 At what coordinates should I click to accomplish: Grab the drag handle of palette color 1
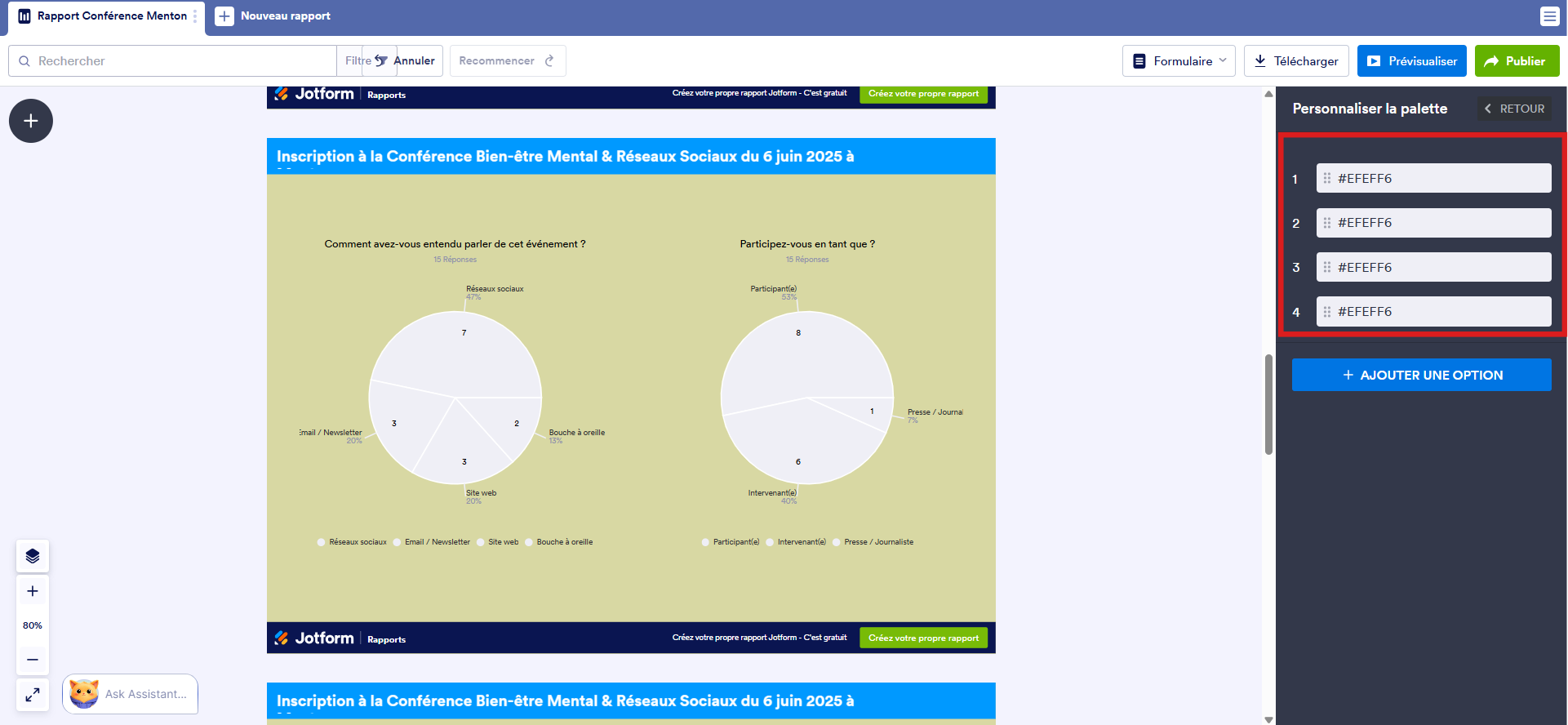[x=1327, y=178]
